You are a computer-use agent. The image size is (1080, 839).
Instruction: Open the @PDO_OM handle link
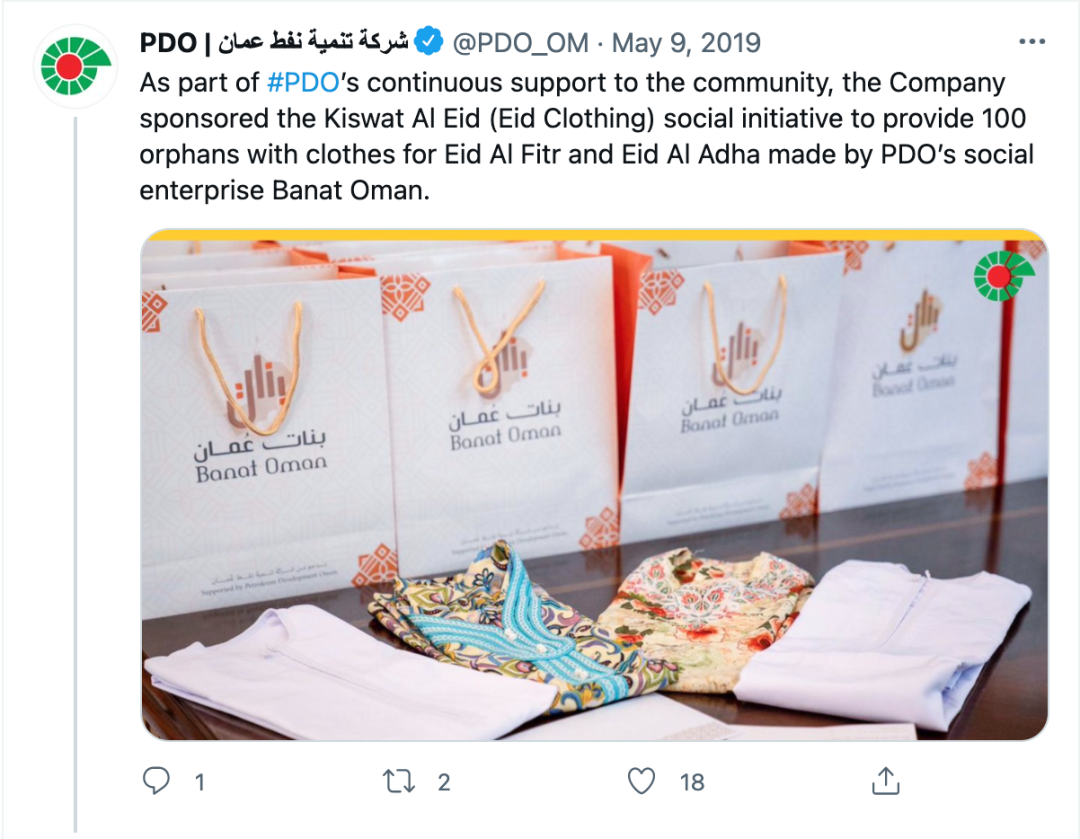520,43
